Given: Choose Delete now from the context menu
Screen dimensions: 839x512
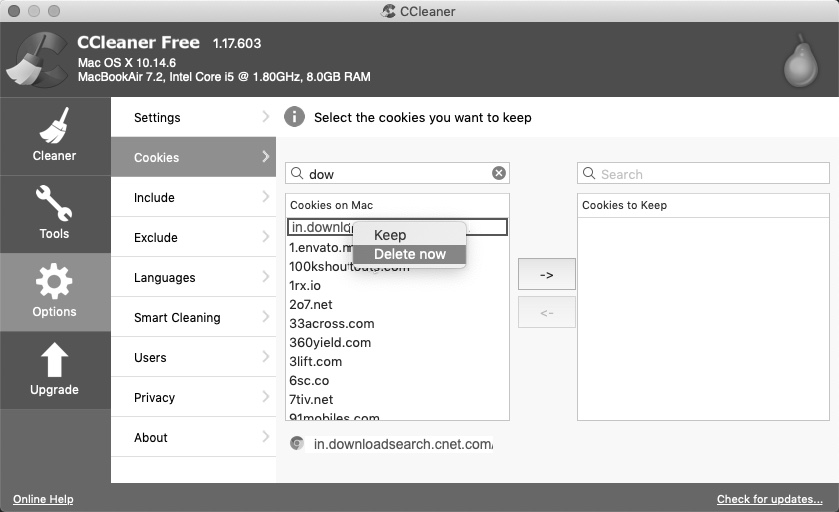Looking at the screenshot, I should coord(409,254).
